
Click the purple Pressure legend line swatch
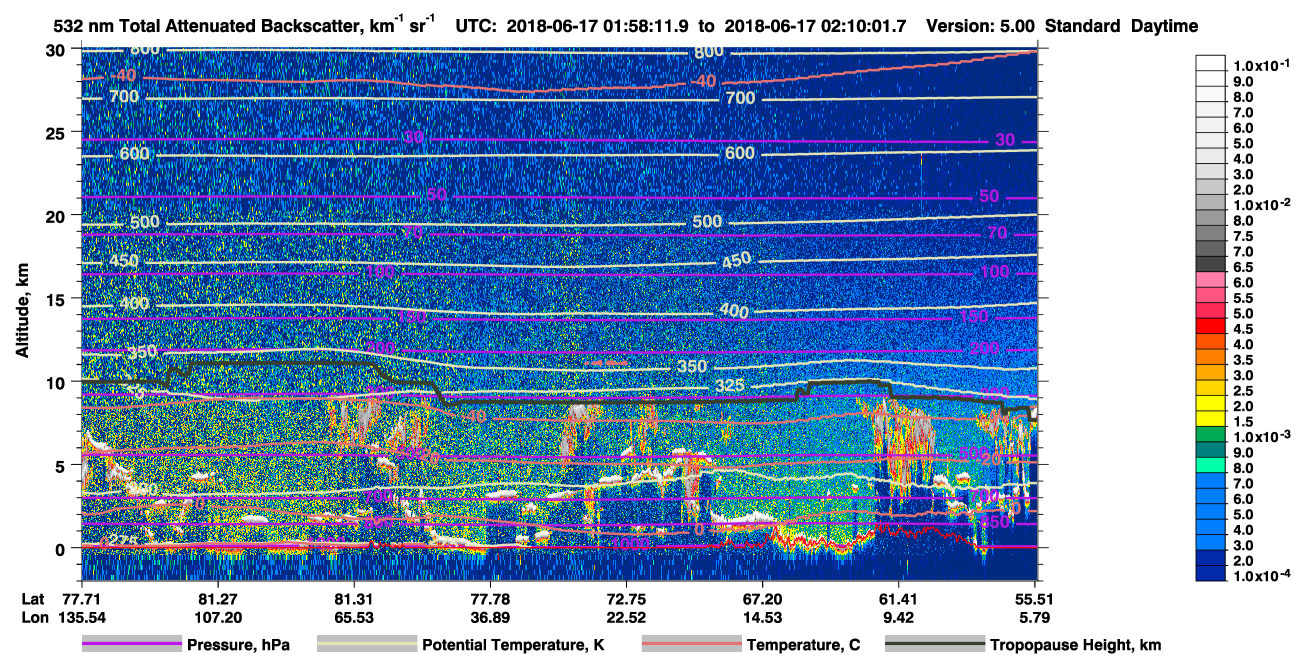[x=131, y=645]
